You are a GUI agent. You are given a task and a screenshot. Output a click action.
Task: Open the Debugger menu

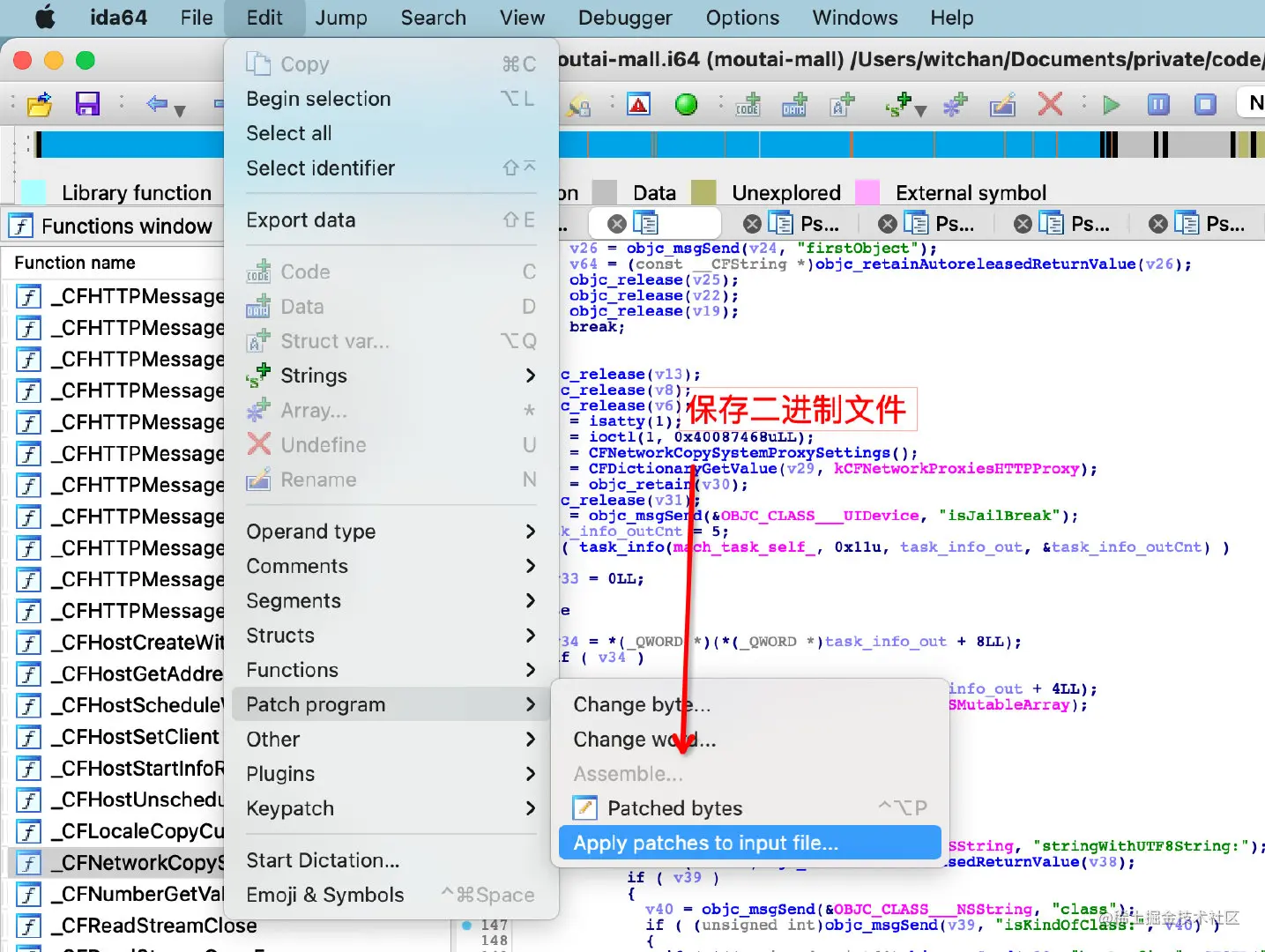625,18
